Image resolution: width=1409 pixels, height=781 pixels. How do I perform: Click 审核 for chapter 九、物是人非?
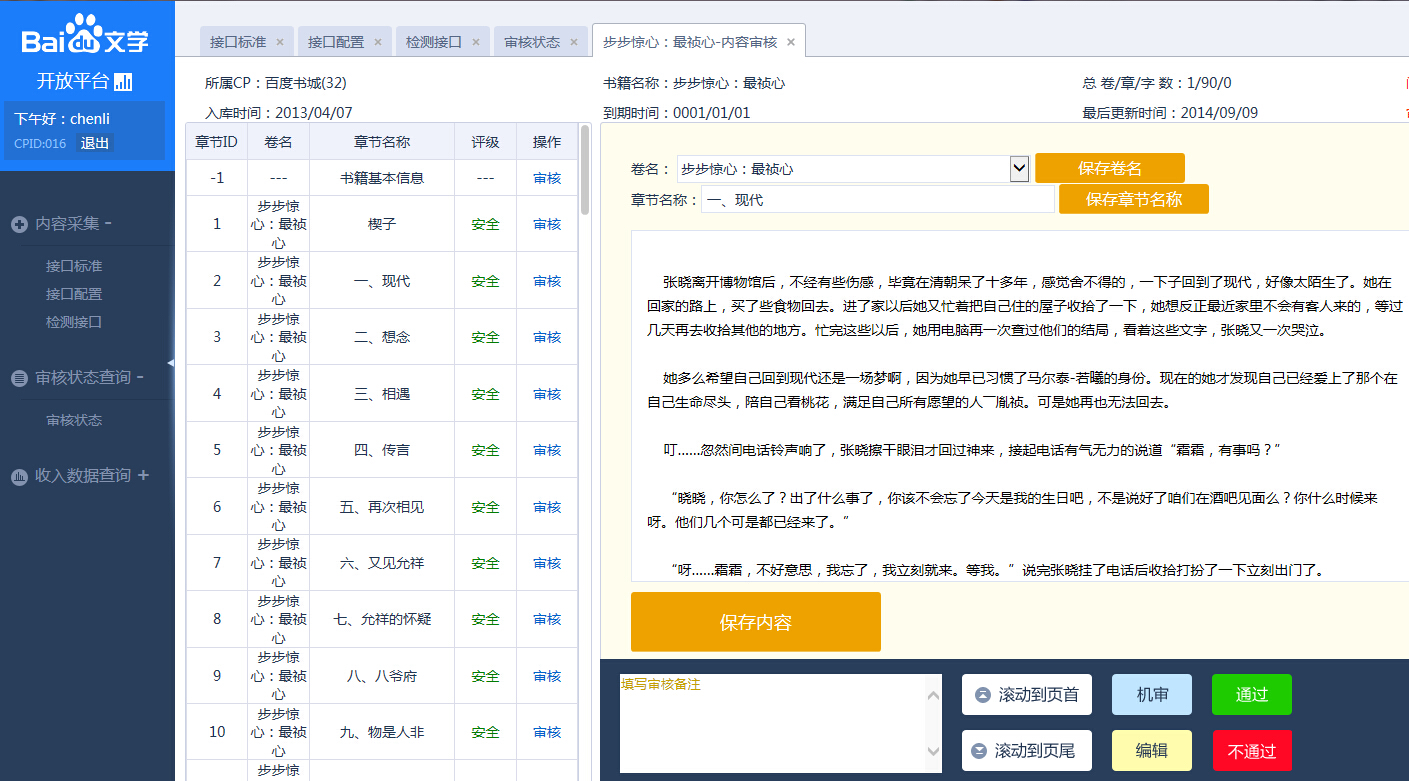click(547, 732)
